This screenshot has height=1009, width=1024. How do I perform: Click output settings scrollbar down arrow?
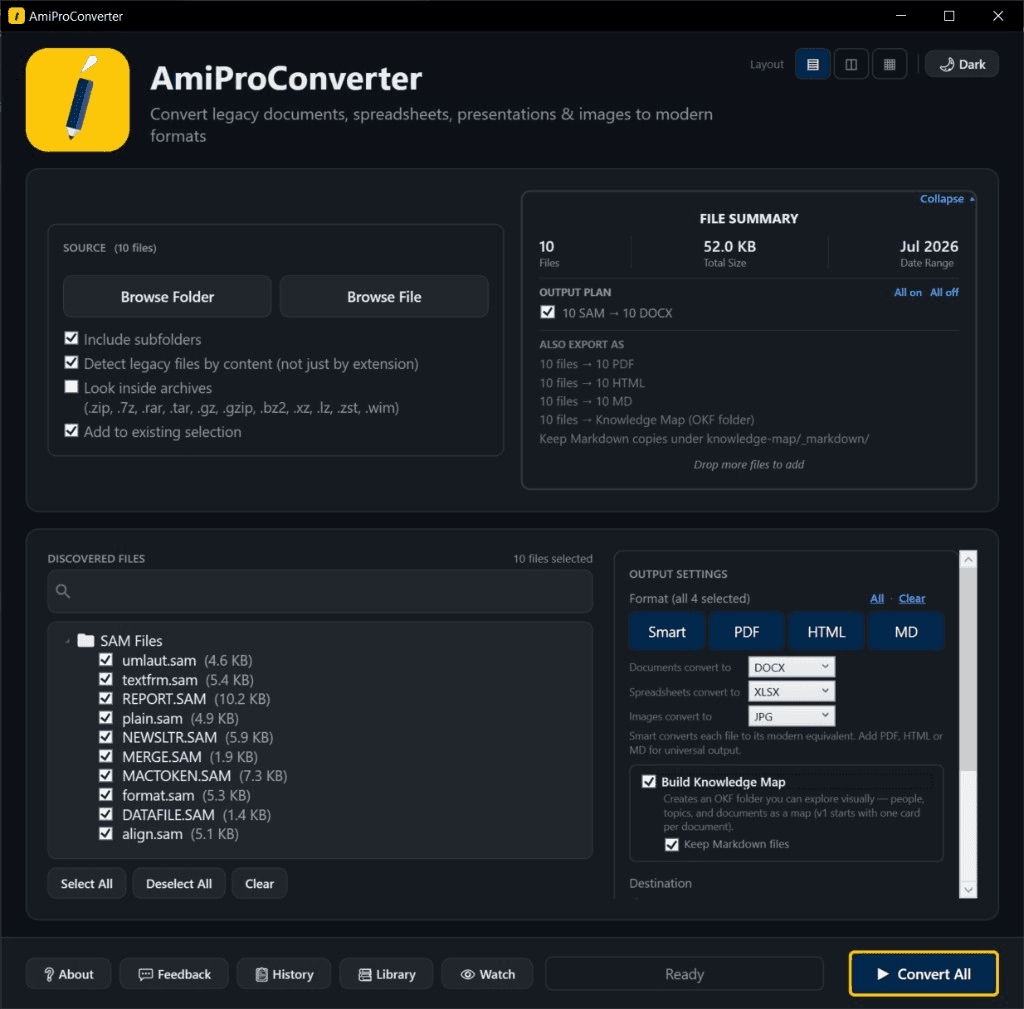tap(968, 889)
